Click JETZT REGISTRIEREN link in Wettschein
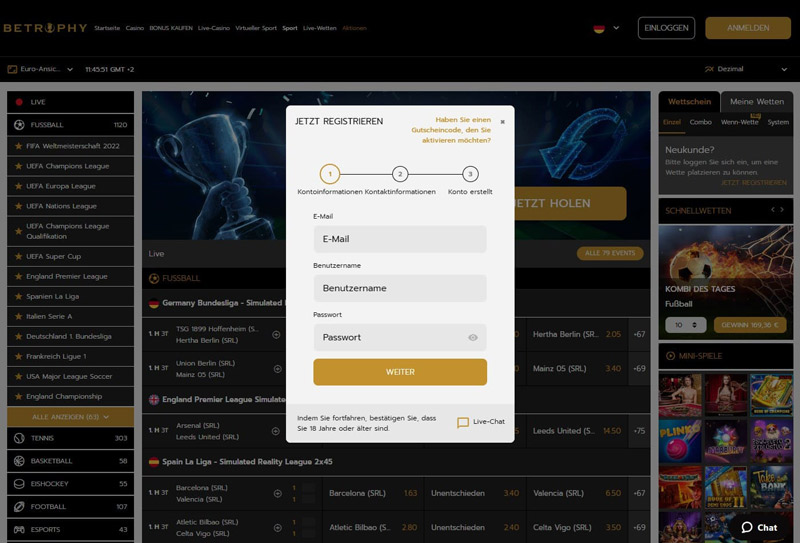This screenshot has height=543, width=800. [x=754, y=183]
